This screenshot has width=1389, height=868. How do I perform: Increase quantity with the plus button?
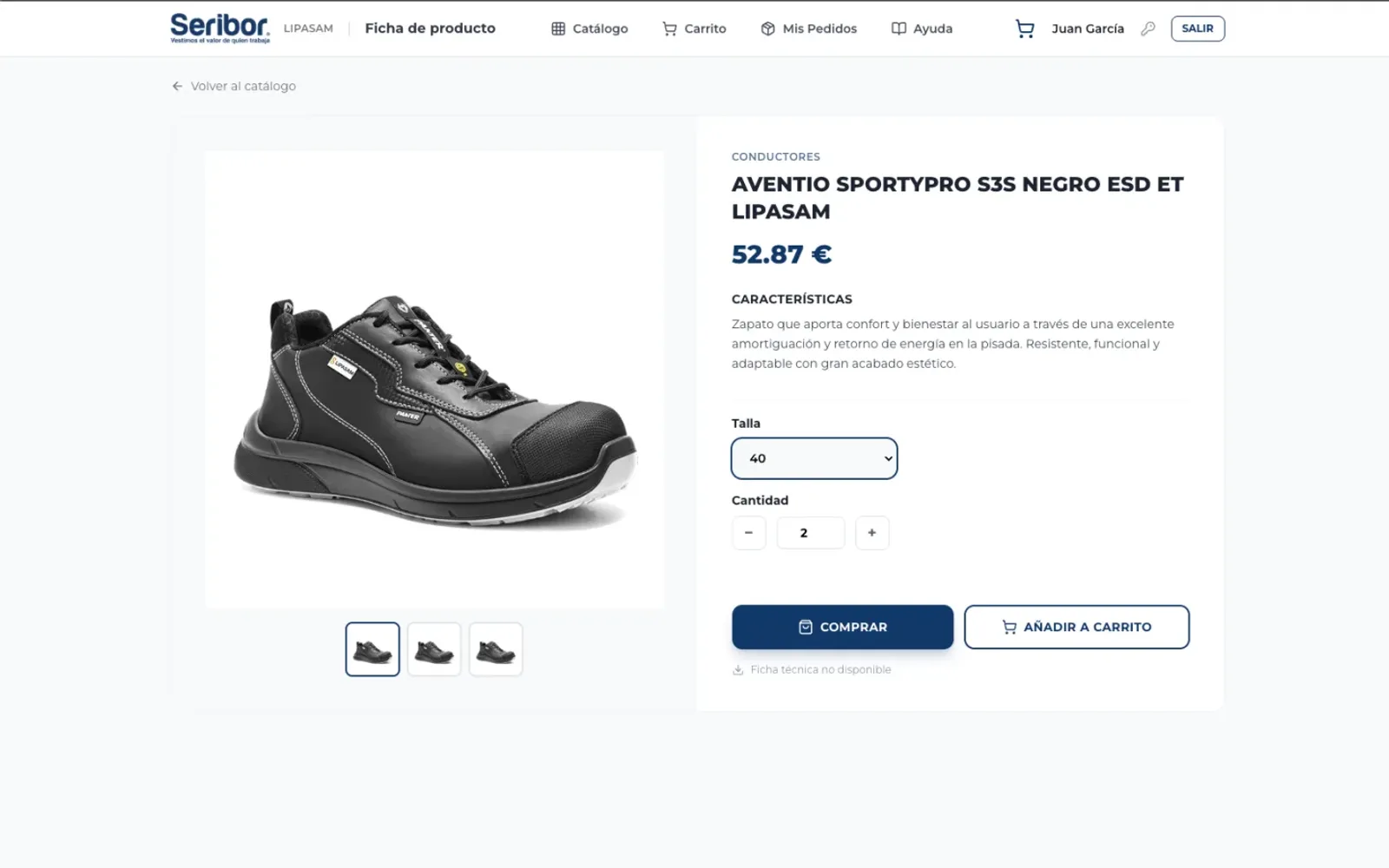872,533
